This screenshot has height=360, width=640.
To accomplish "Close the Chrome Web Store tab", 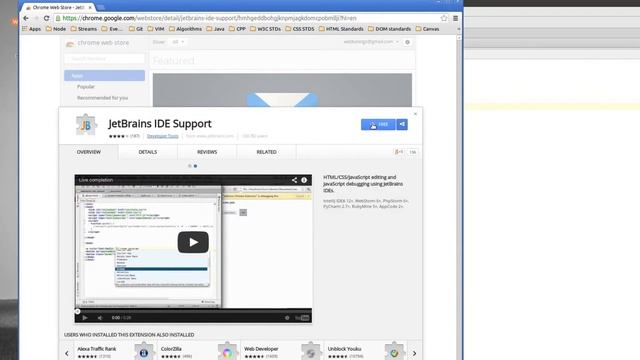I will (x=90, y=7).
